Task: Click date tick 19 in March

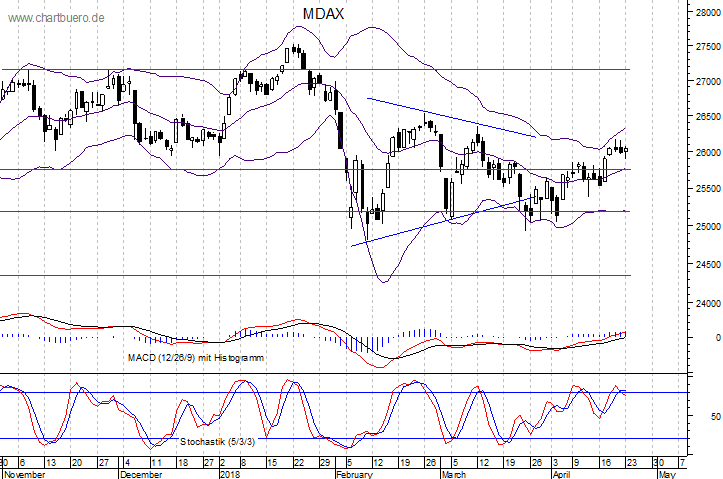Action: [510, 463]
